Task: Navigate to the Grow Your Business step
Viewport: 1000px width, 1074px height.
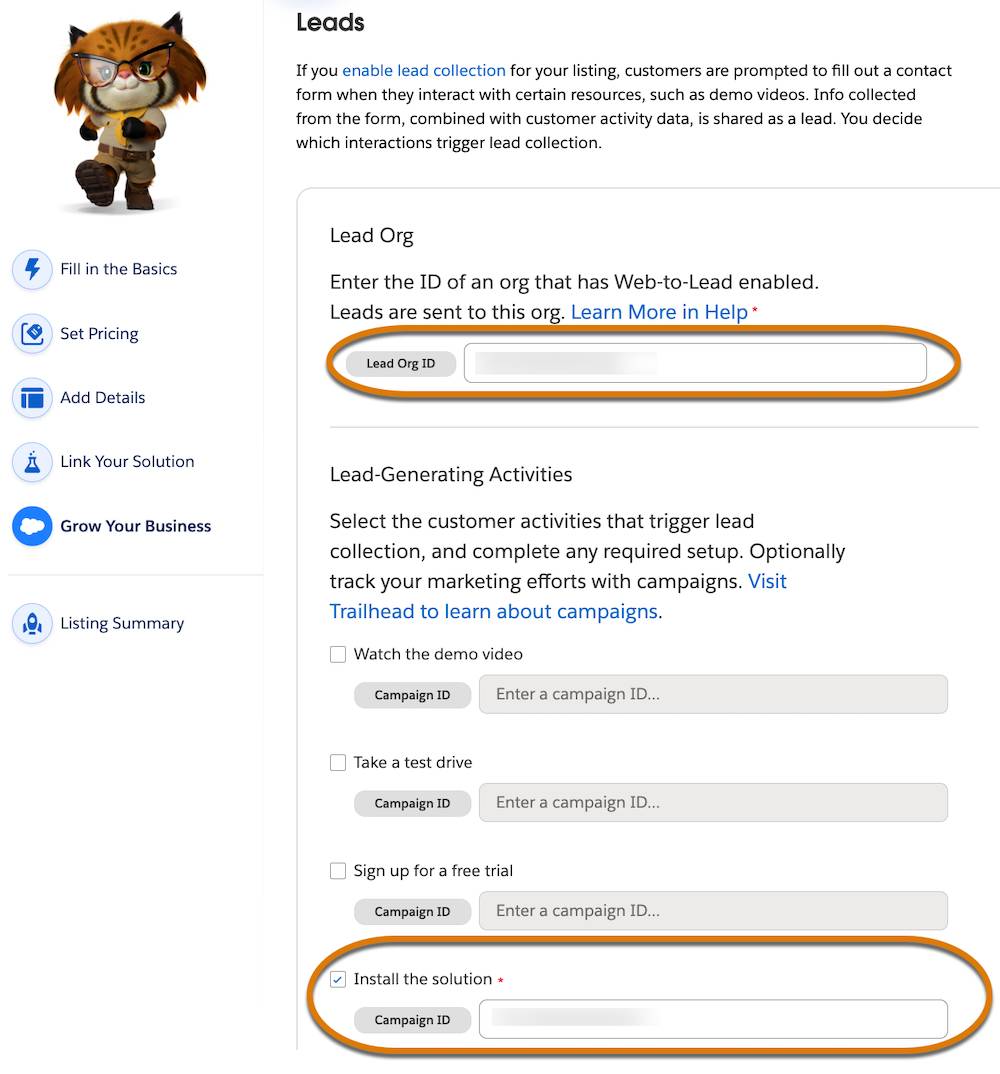Action: (x=138, y=526)
